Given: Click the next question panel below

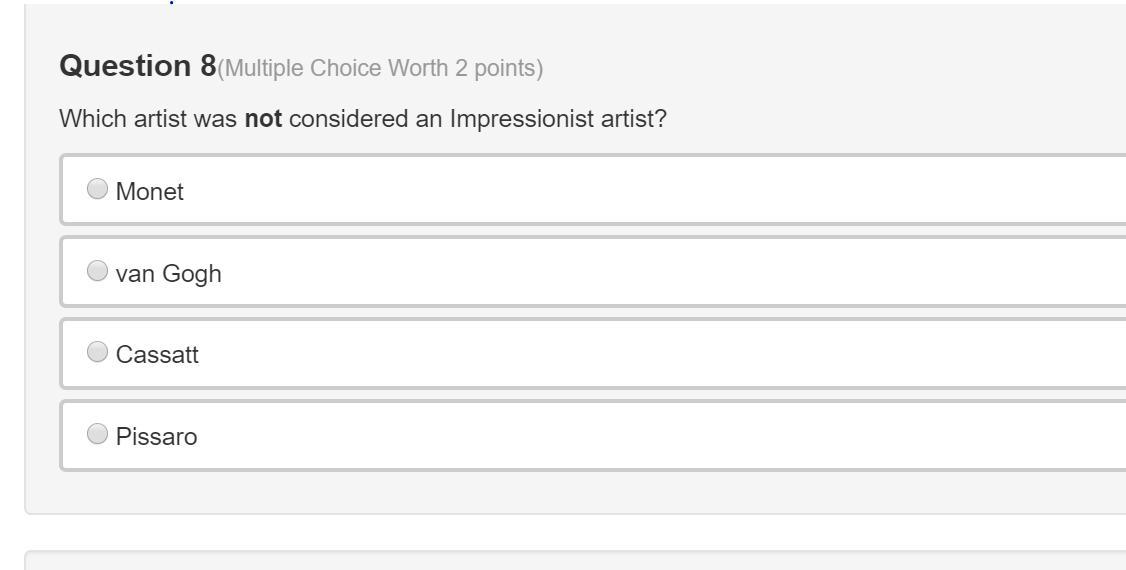Looking at the screenshot, I should 575,561.
